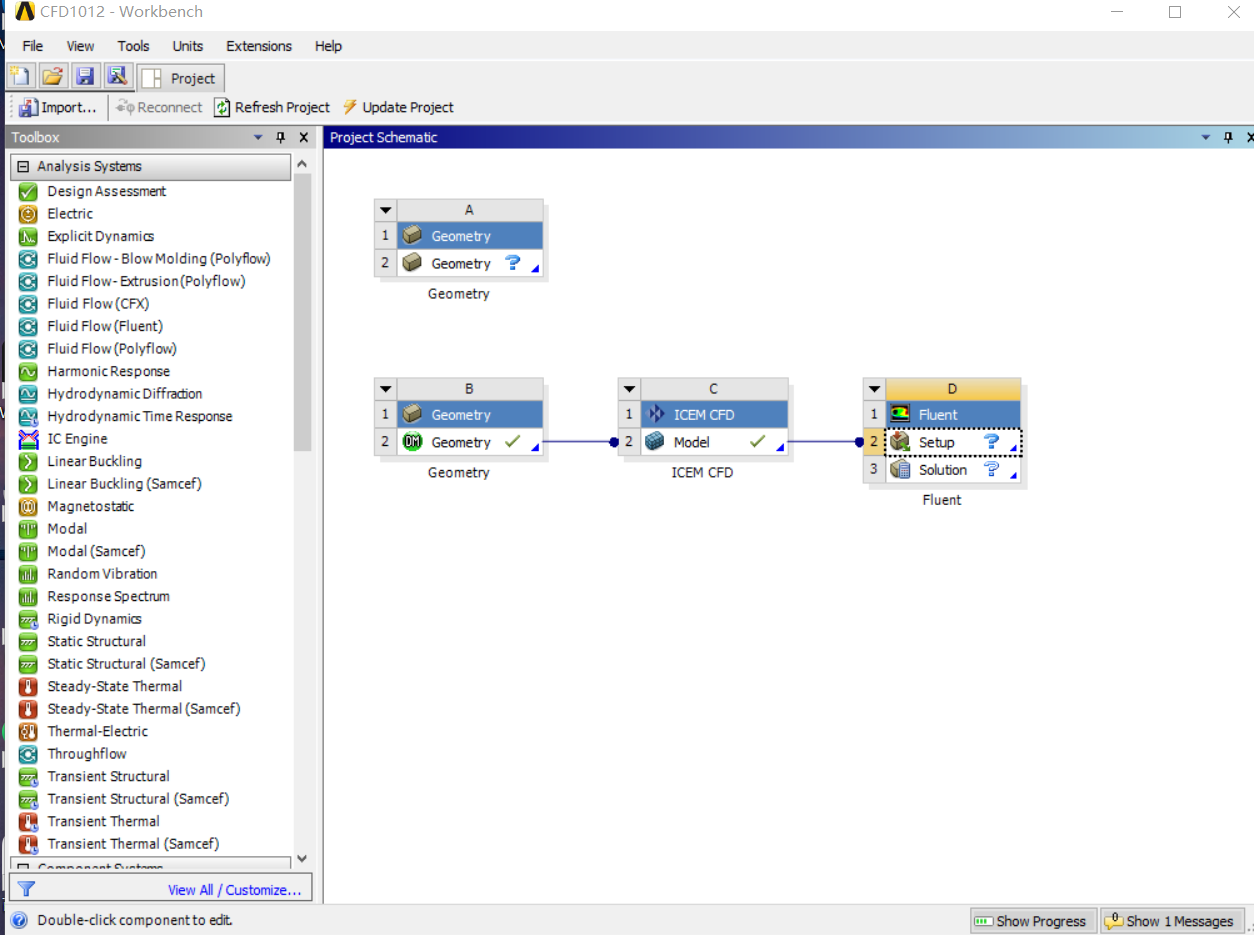Click the IC Engine toolbox icon
The height and width of the screenshot is (935, 1254).
click(28, 439)
